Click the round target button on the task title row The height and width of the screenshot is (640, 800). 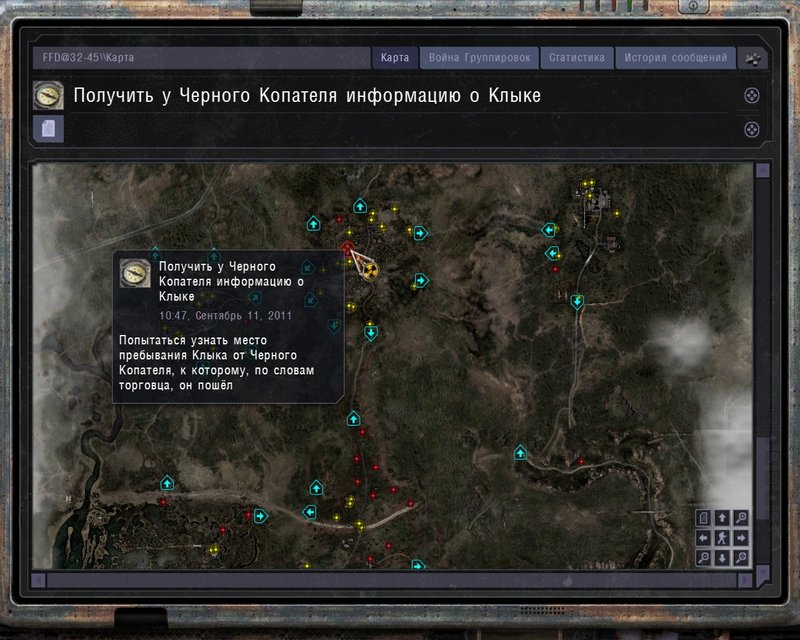click(752, 95)
